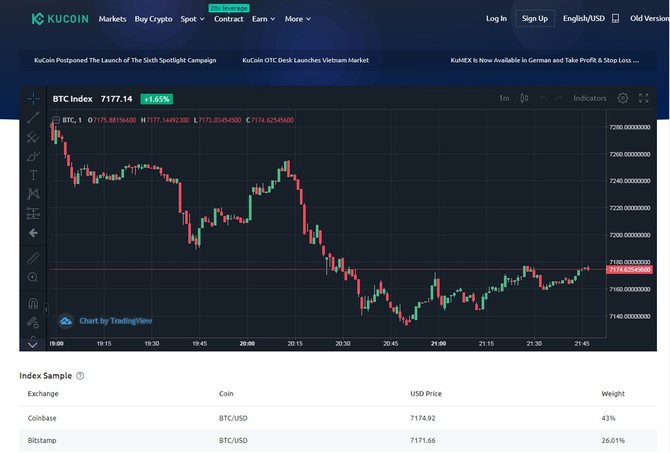
Task: Open the Markets page
Action: 112,19
